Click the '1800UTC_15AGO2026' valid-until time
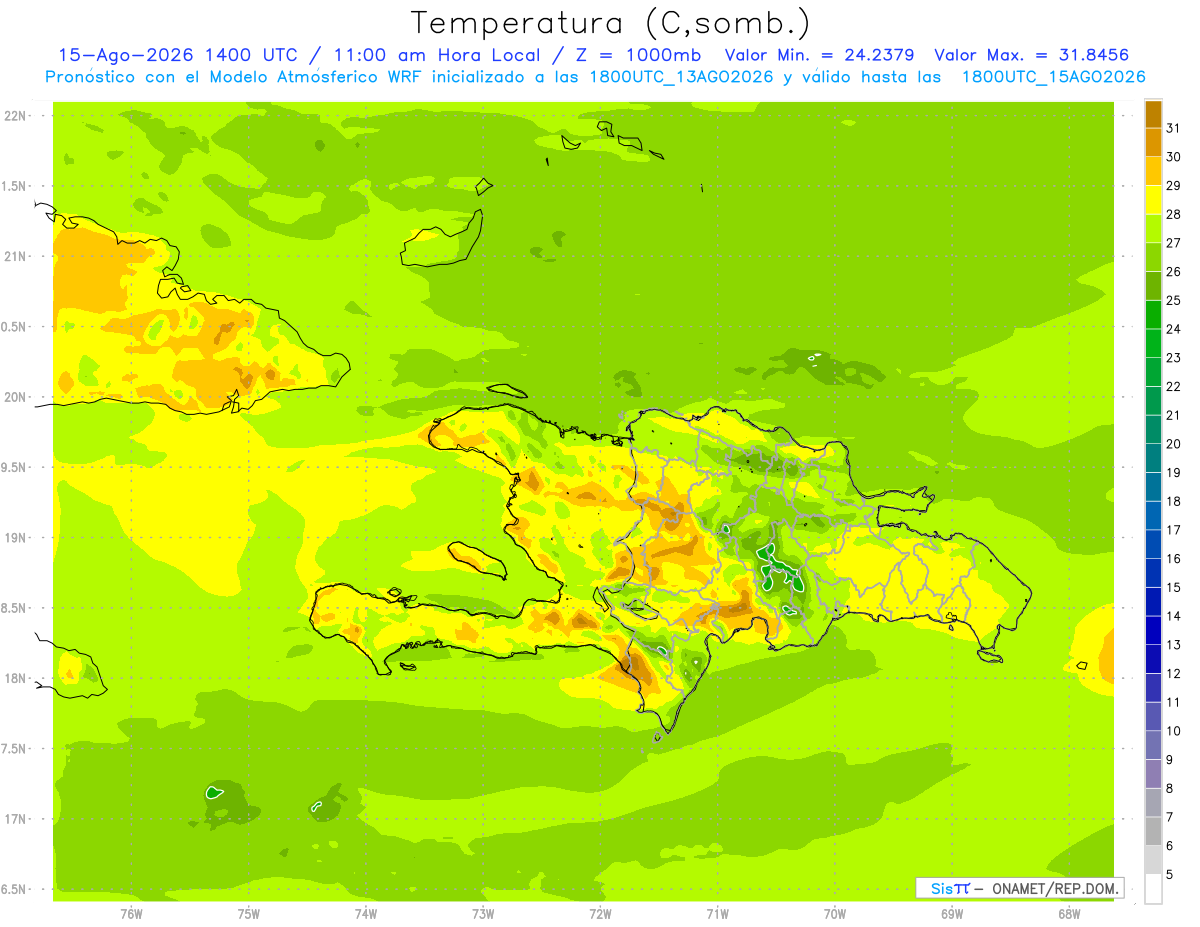1200x927 pixels. click(1053, 77)
